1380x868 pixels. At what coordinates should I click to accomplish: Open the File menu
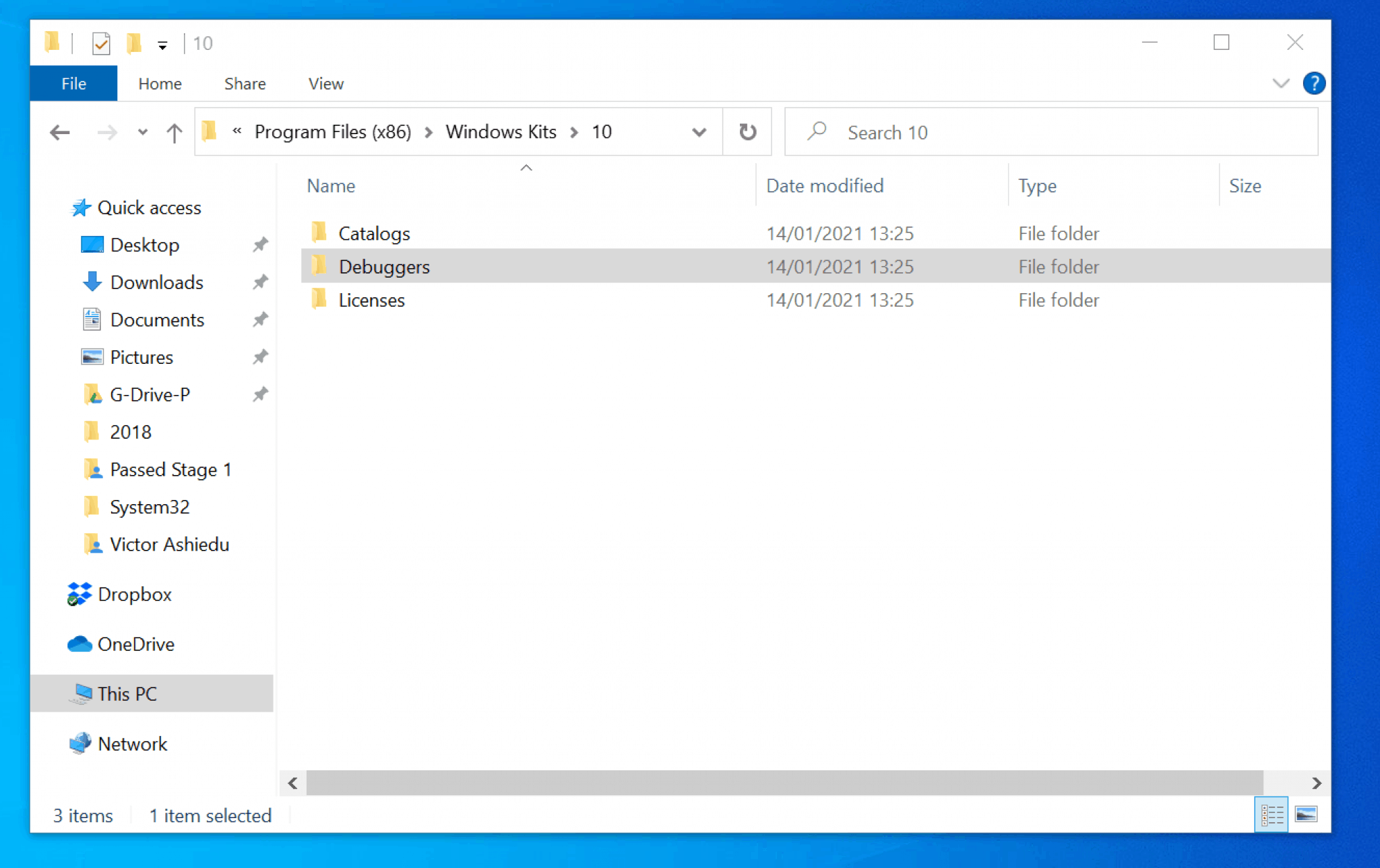point(73,83)
